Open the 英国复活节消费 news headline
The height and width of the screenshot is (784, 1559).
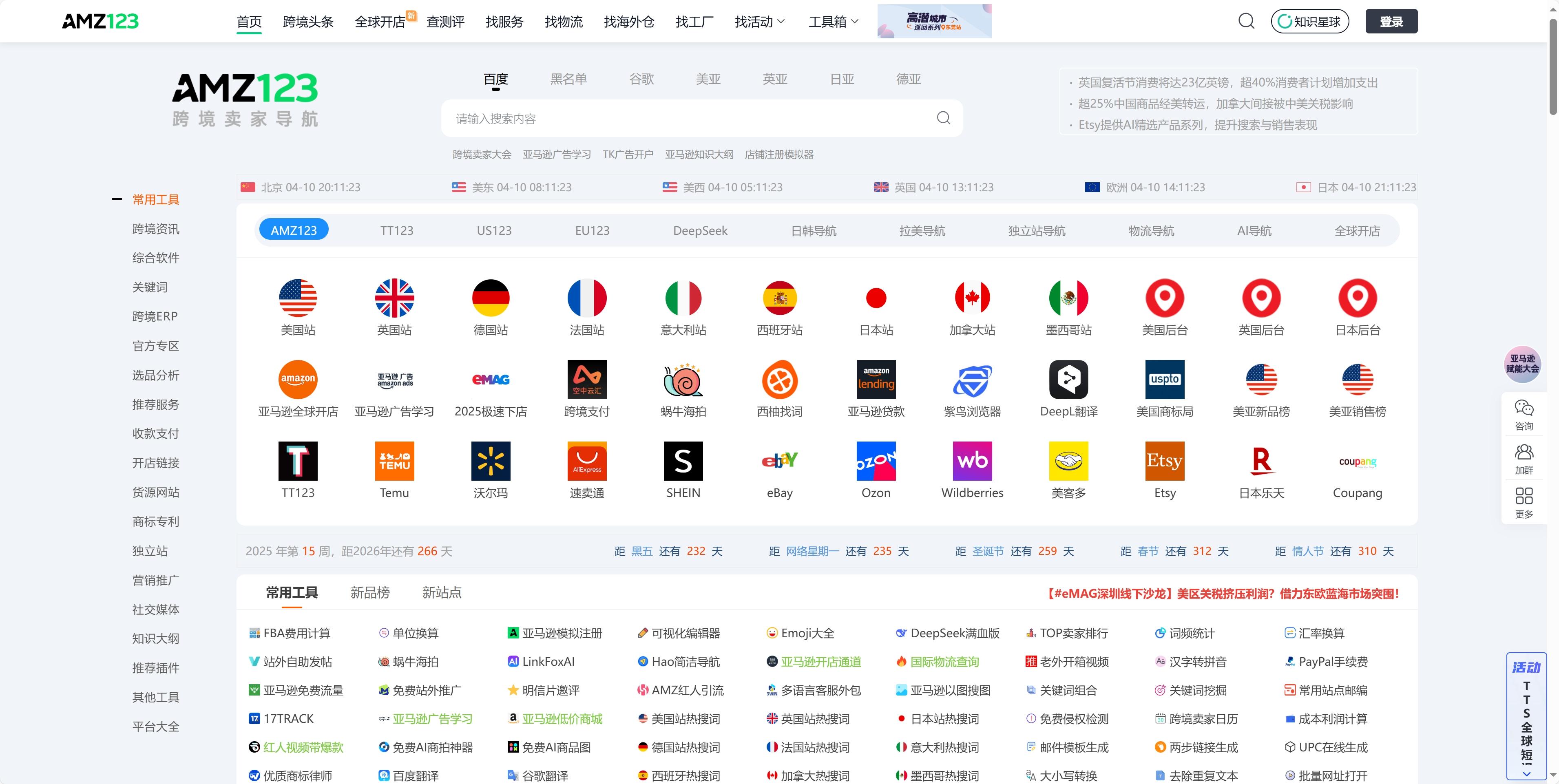pos(1228,82)
